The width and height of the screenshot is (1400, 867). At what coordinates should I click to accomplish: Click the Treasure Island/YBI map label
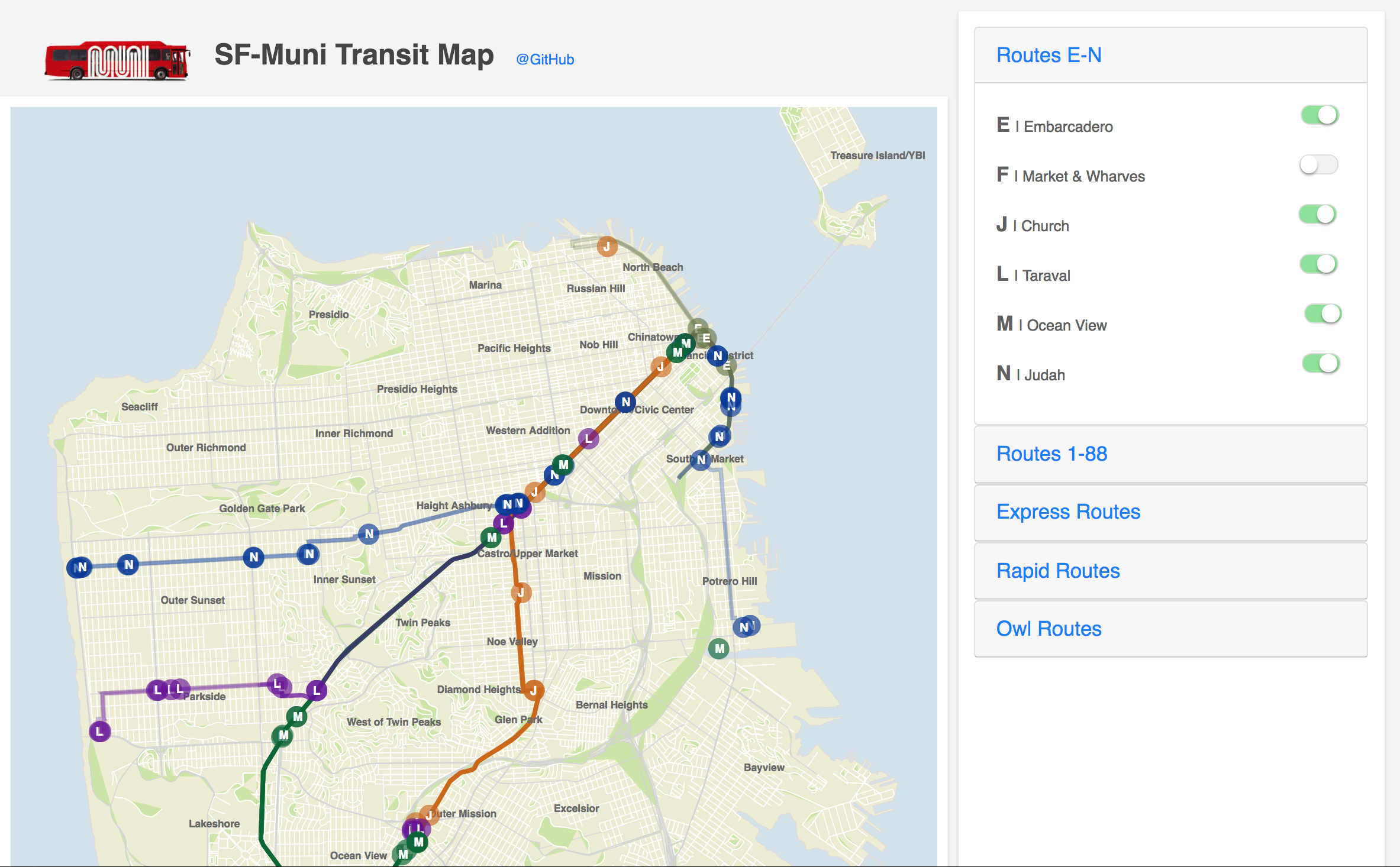pyautogui.click(x=877, y=156)
